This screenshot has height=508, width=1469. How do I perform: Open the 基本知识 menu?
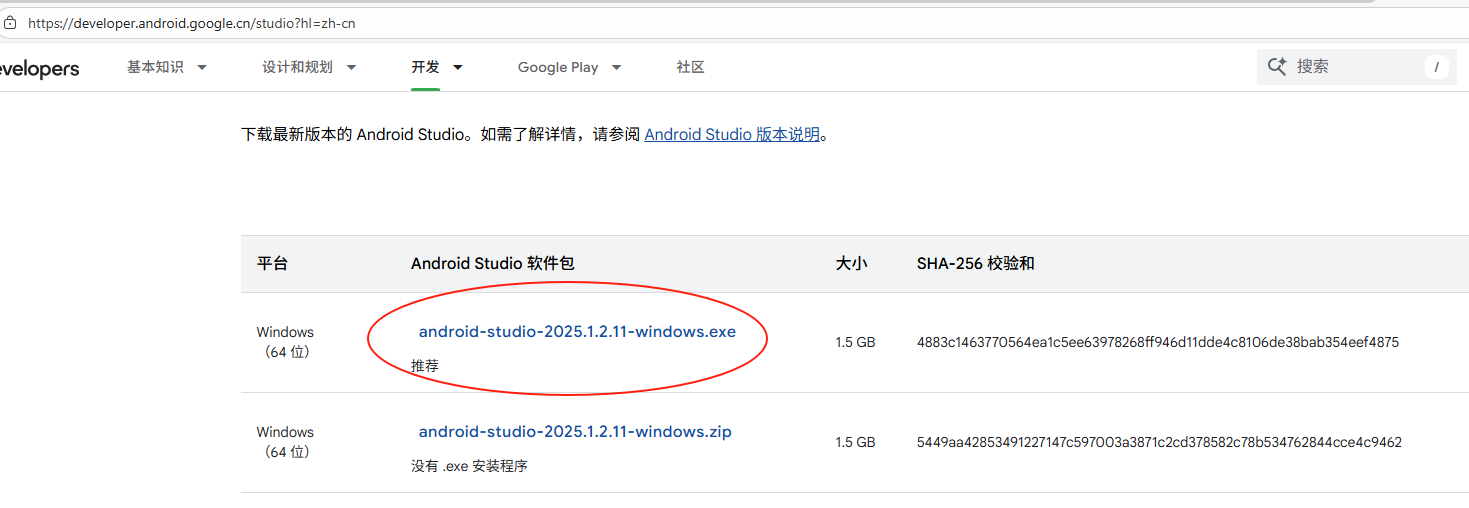[155, 67]
